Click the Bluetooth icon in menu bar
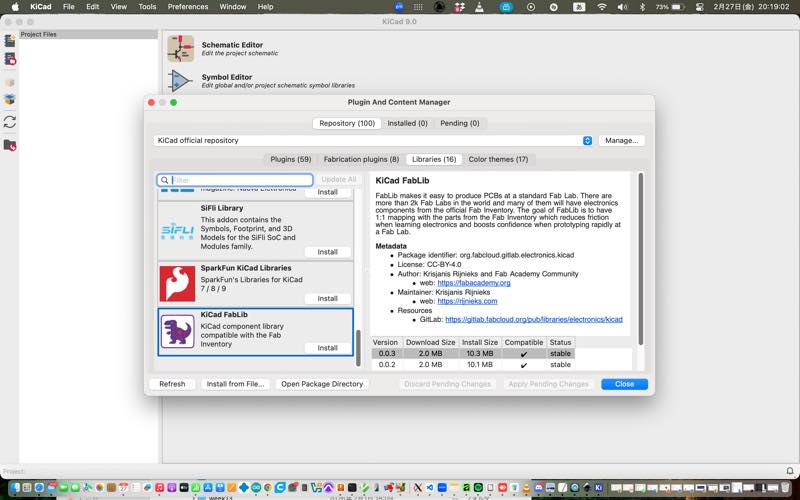Image resolution: width=800 pixels, height=500 pixels. coord(642,7)
